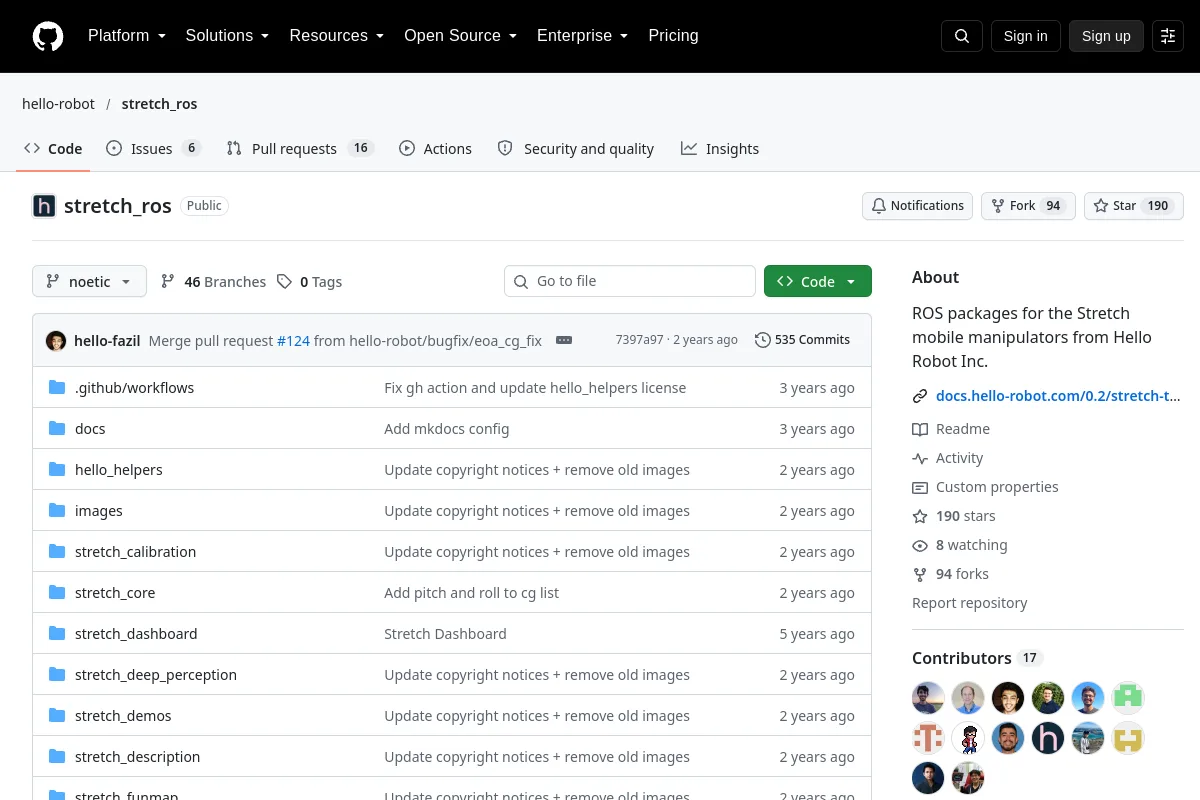The image size is (1200, 800).
Task: Open the Solutions dropdown menu
Action: coord(227,36)
